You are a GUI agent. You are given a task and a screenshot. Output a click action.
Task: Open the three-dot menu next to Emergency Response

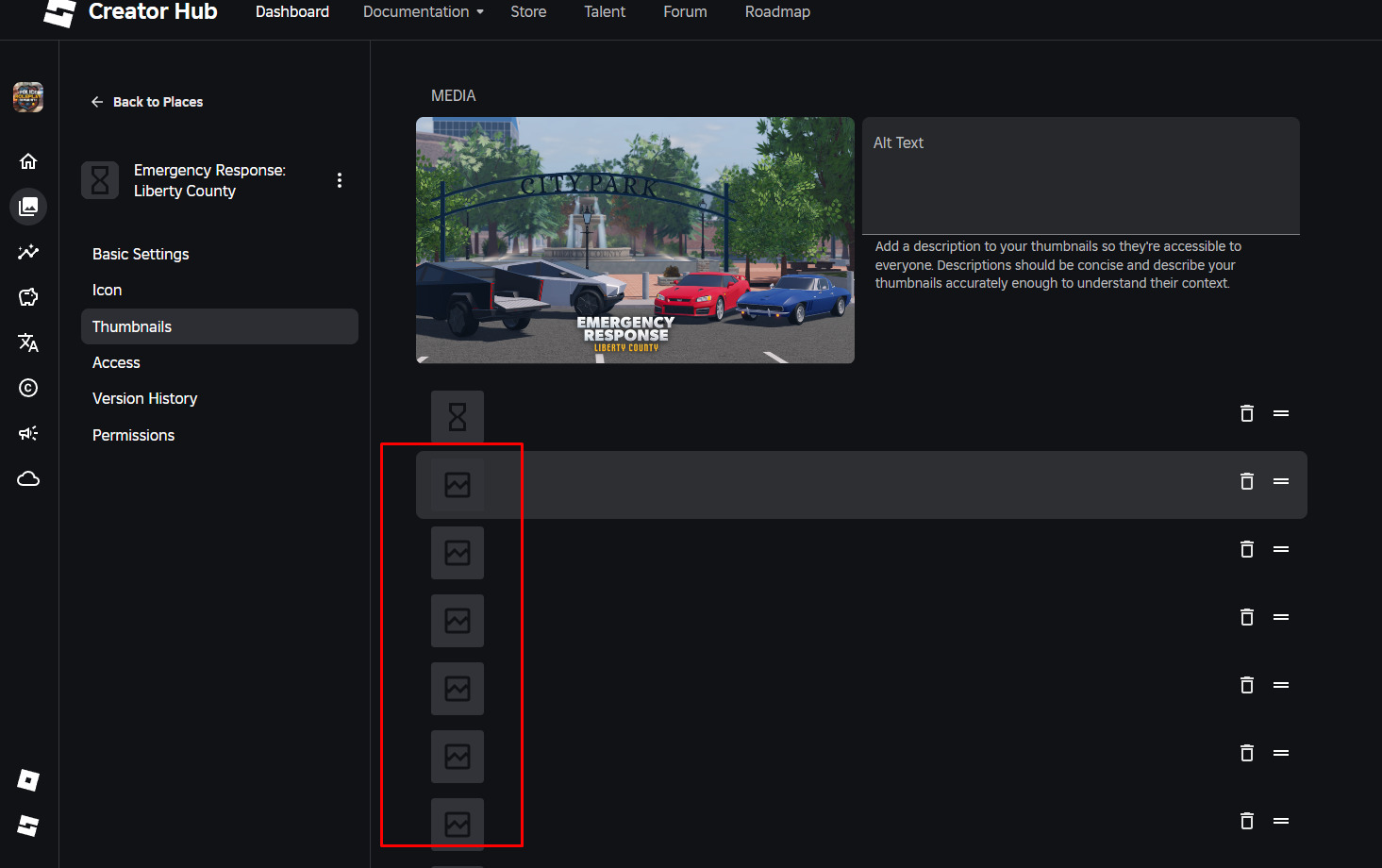point(339,179)
